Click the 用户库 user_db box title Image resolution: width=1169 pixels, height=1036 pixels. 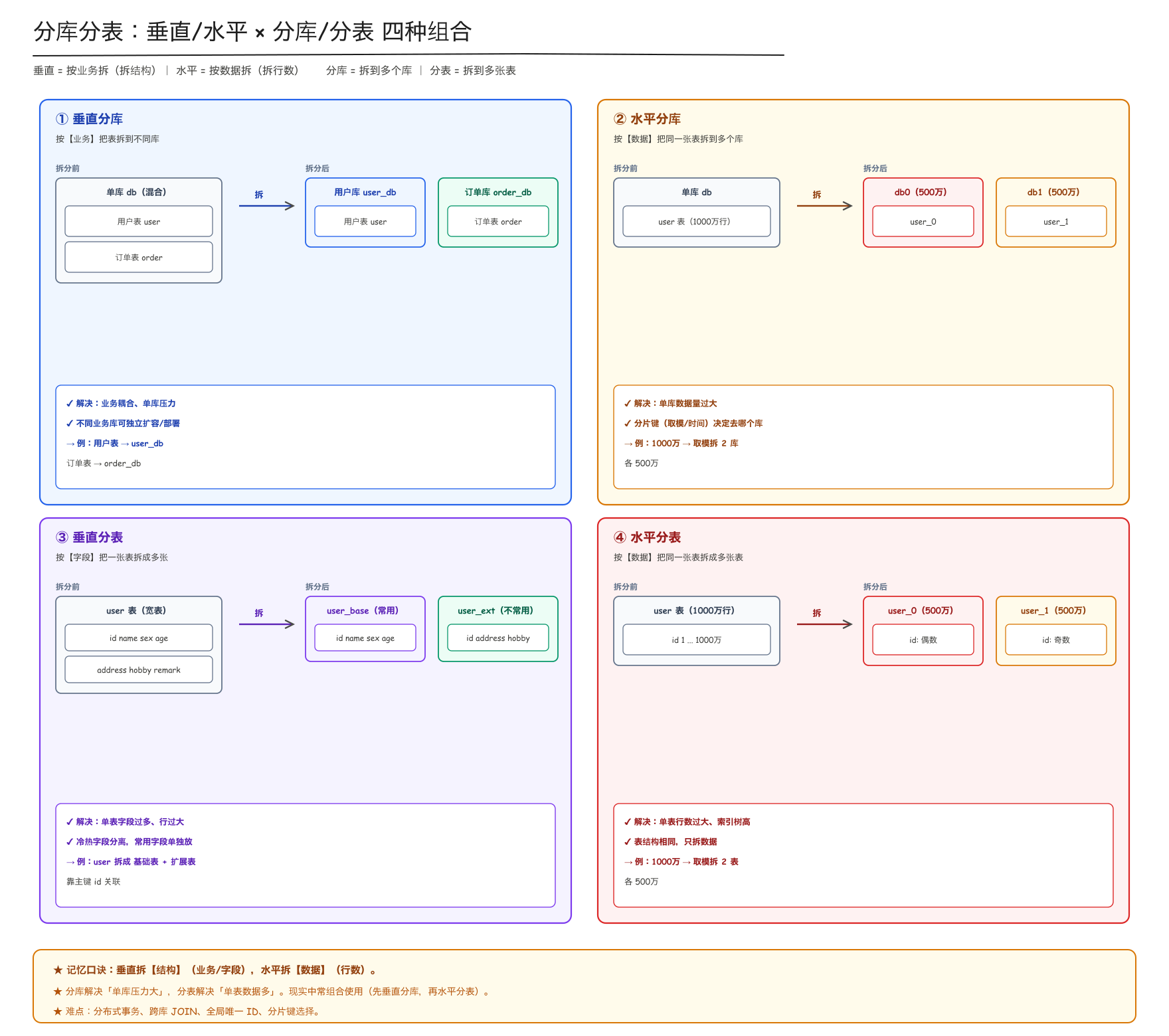[x=365, y=192]
